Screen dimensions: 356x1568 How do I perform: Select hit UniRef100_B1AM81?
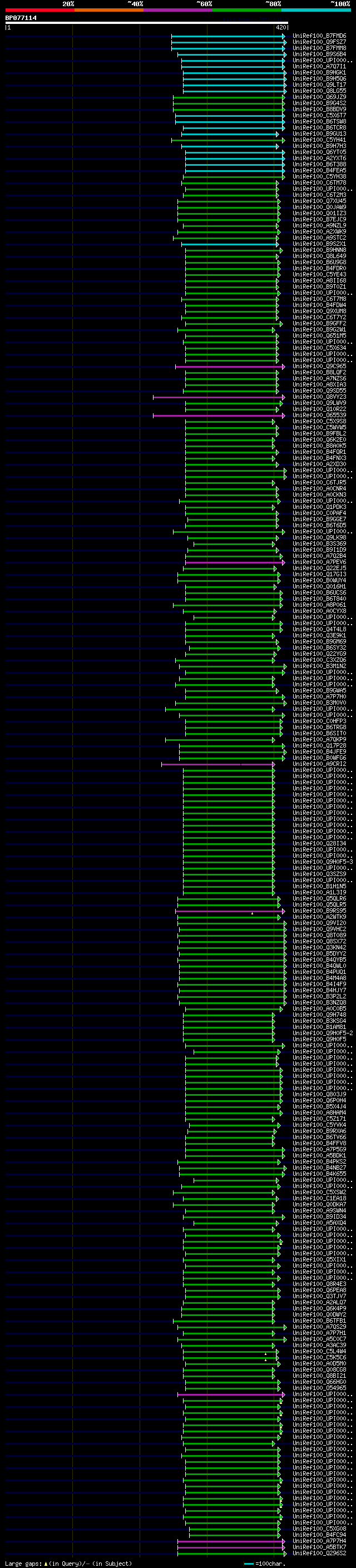point(319,1027)
